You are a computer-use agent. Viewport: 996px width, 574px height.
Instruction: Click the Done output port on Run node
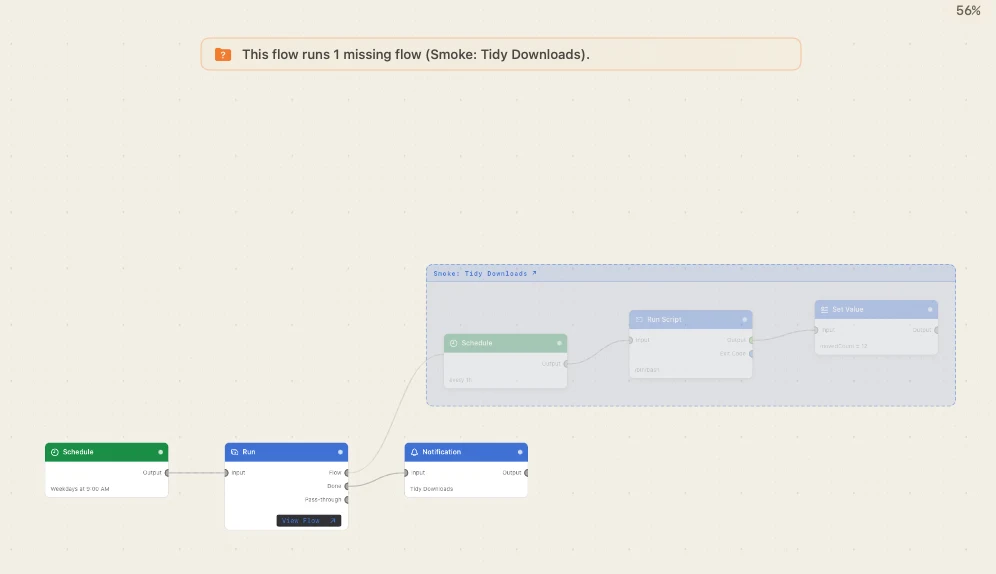pyautogui.click(x=347, y=486)
